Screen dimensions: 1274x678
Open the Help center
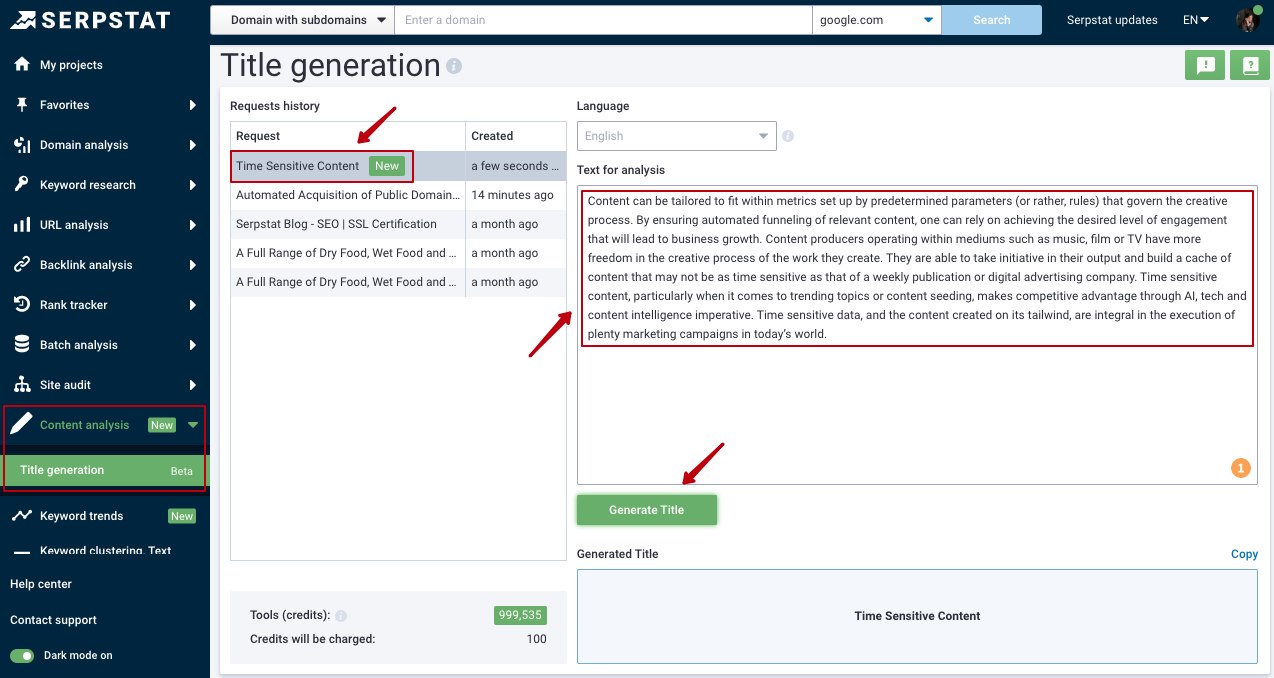tap(41, 584)
